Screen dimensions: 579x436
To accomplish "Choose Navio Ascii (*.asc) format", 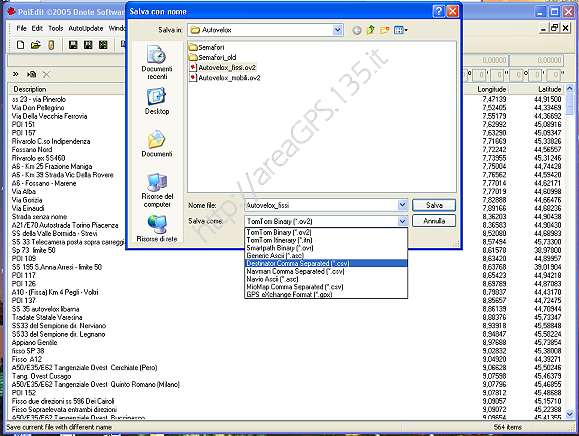I will coord(326,279).
